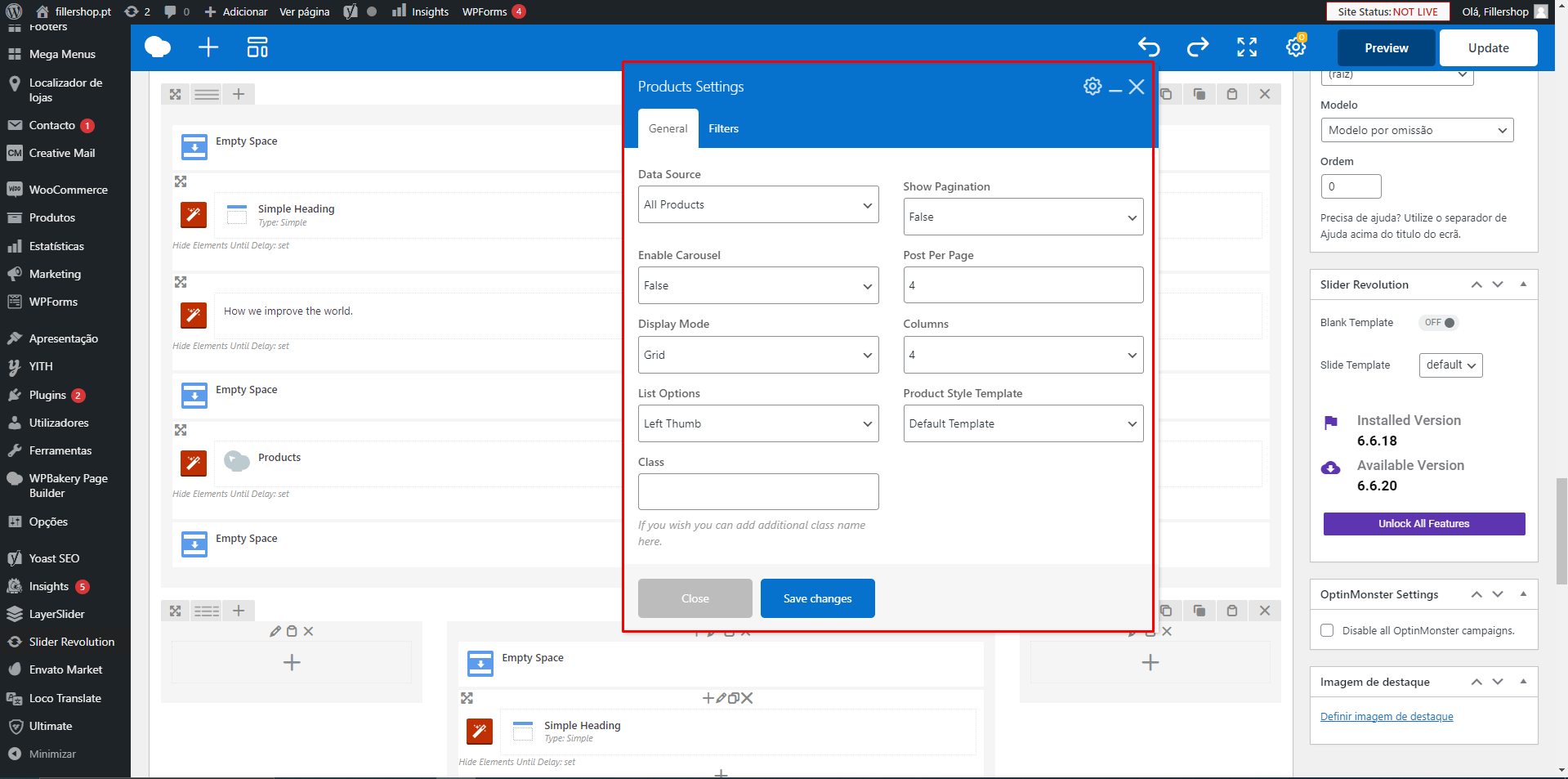Click the Ordem number field
The height and width of the screenshot is (779, 1568).
click(x=1351, y=186)
